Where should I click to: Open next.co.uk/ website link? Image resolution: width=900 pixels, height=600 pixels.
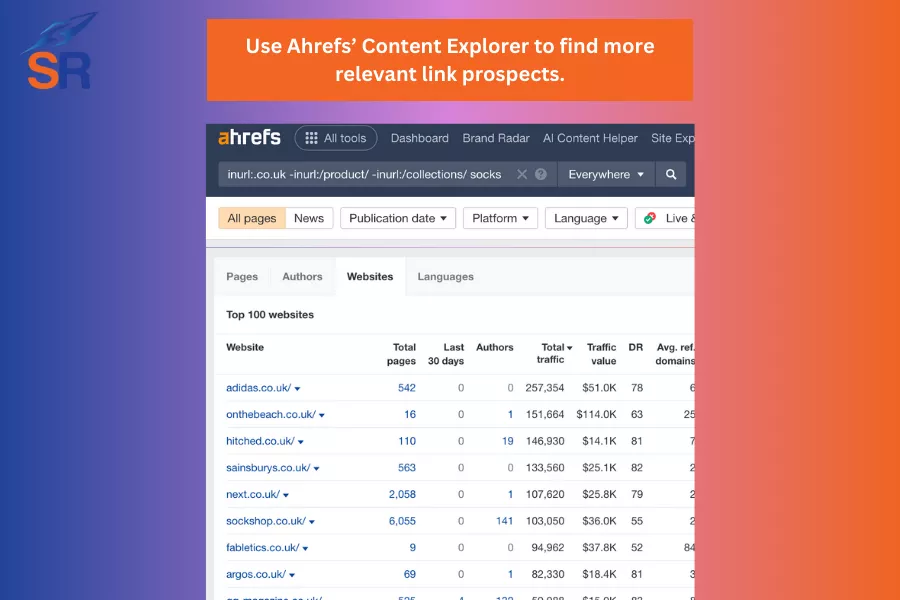click(253, 494)
